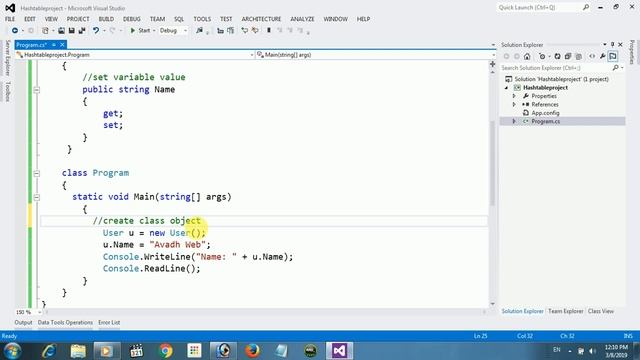Close the Program.cs tab
Screen dimensions: 640x360
62,45
